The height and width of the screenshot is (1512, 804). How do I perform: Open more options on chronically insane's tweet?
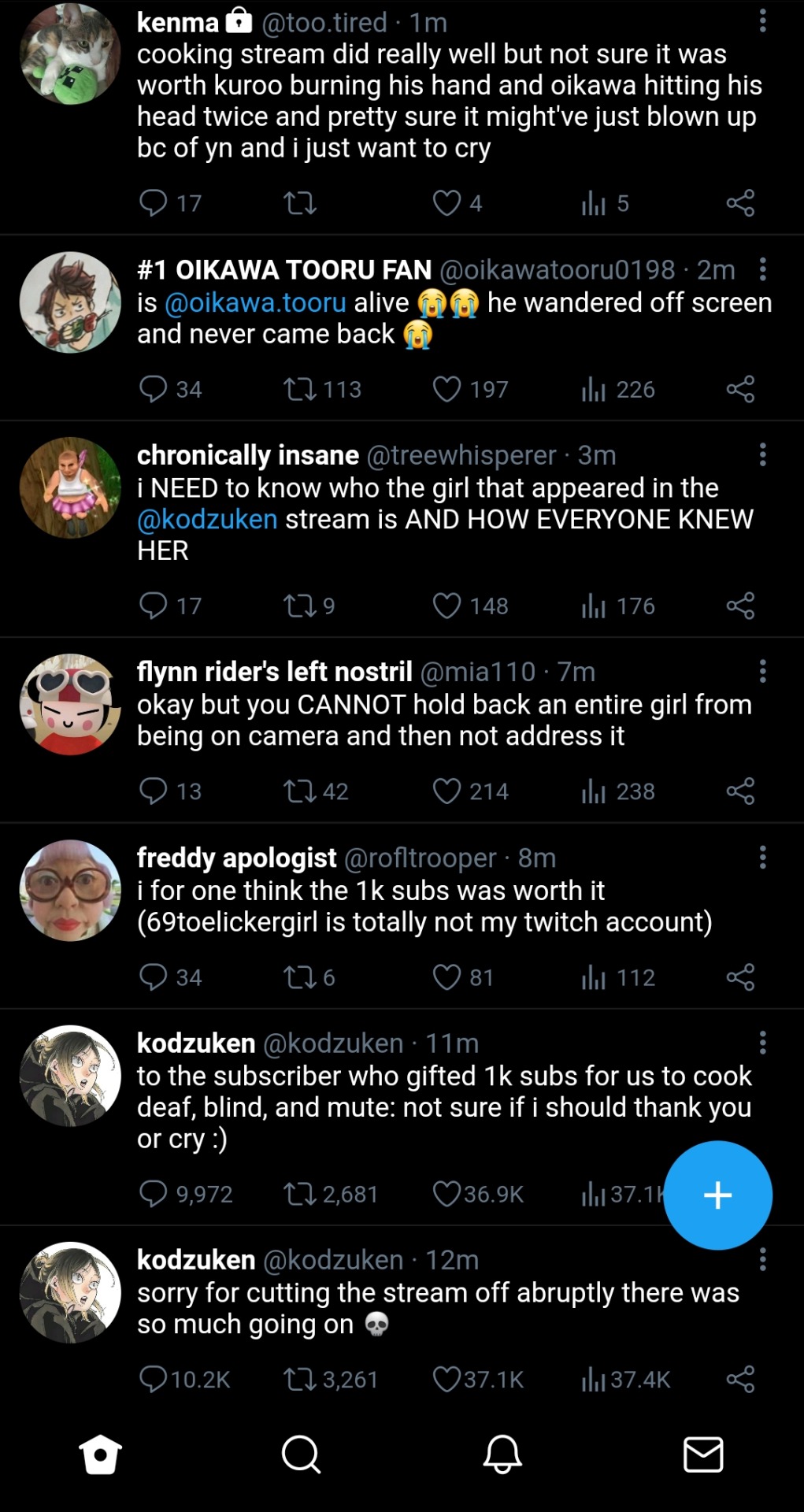[x=762, y=454]
